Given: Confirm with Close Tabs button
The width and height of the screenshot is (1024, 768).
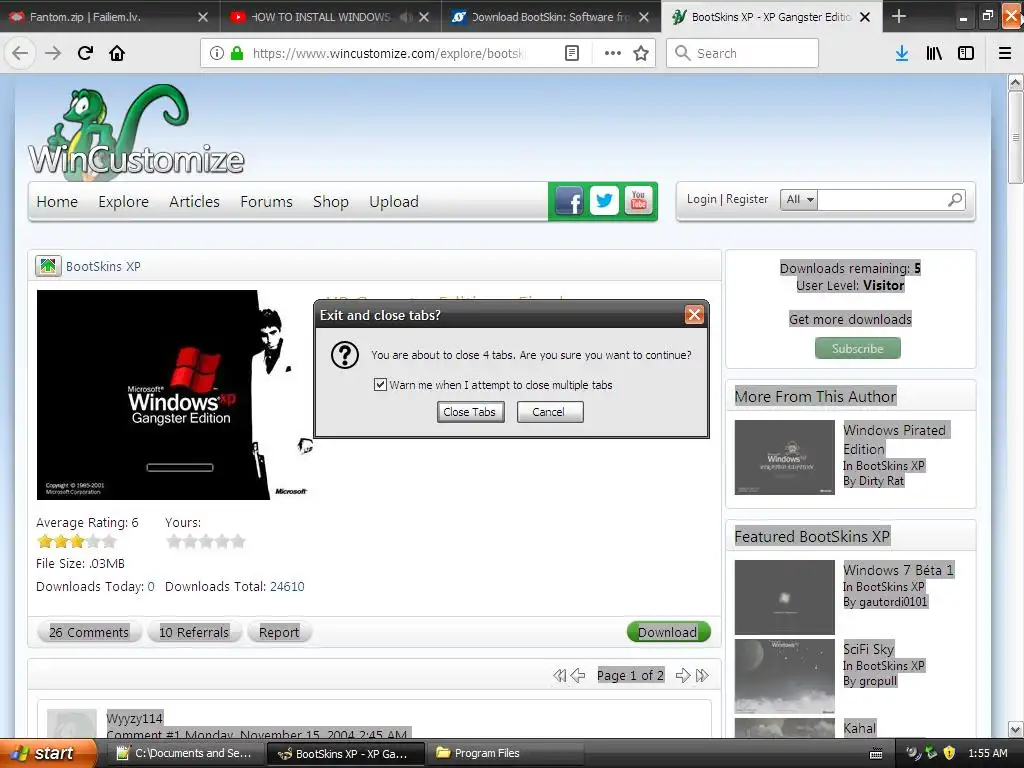Looking at the screenshot, I should (470, 412).
